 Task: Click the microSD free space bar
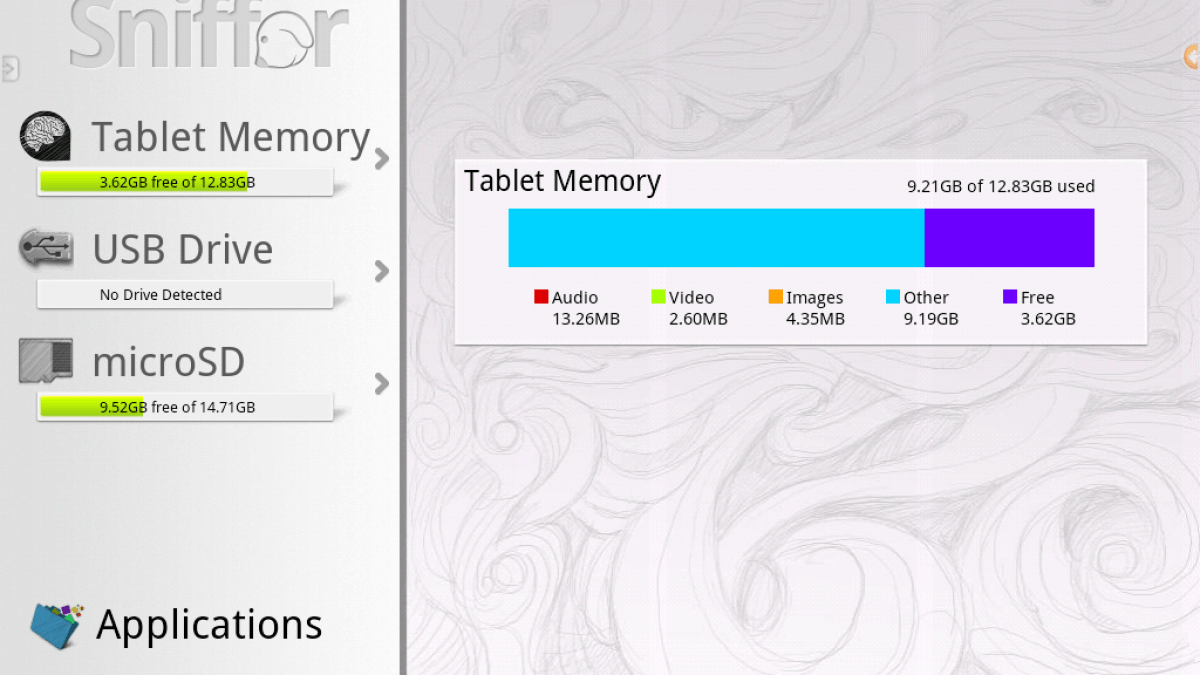click(185, 407)
